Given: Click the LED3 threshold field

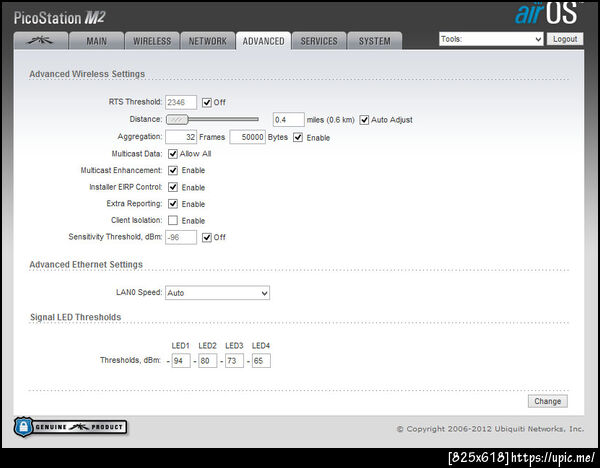Looking at the screenshot, I should click(234, 360).
